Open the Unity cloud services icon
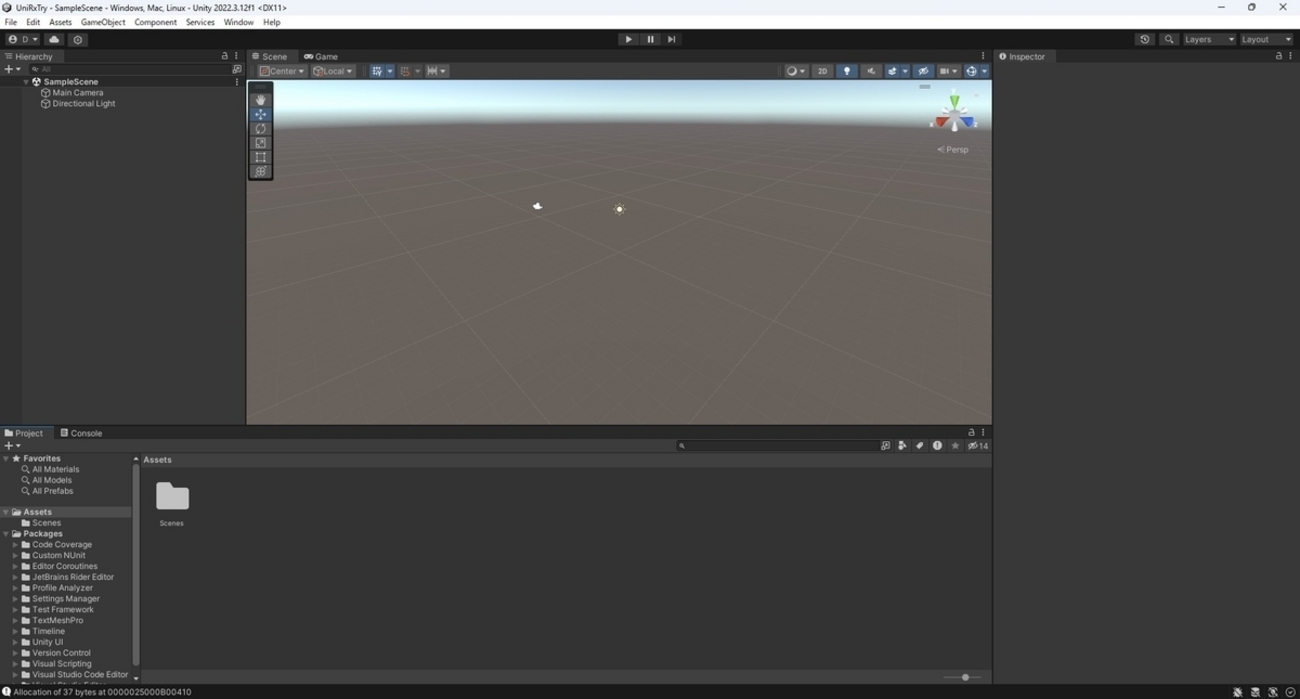This screenshot has height=699, width=1300. tap(54, 39)
